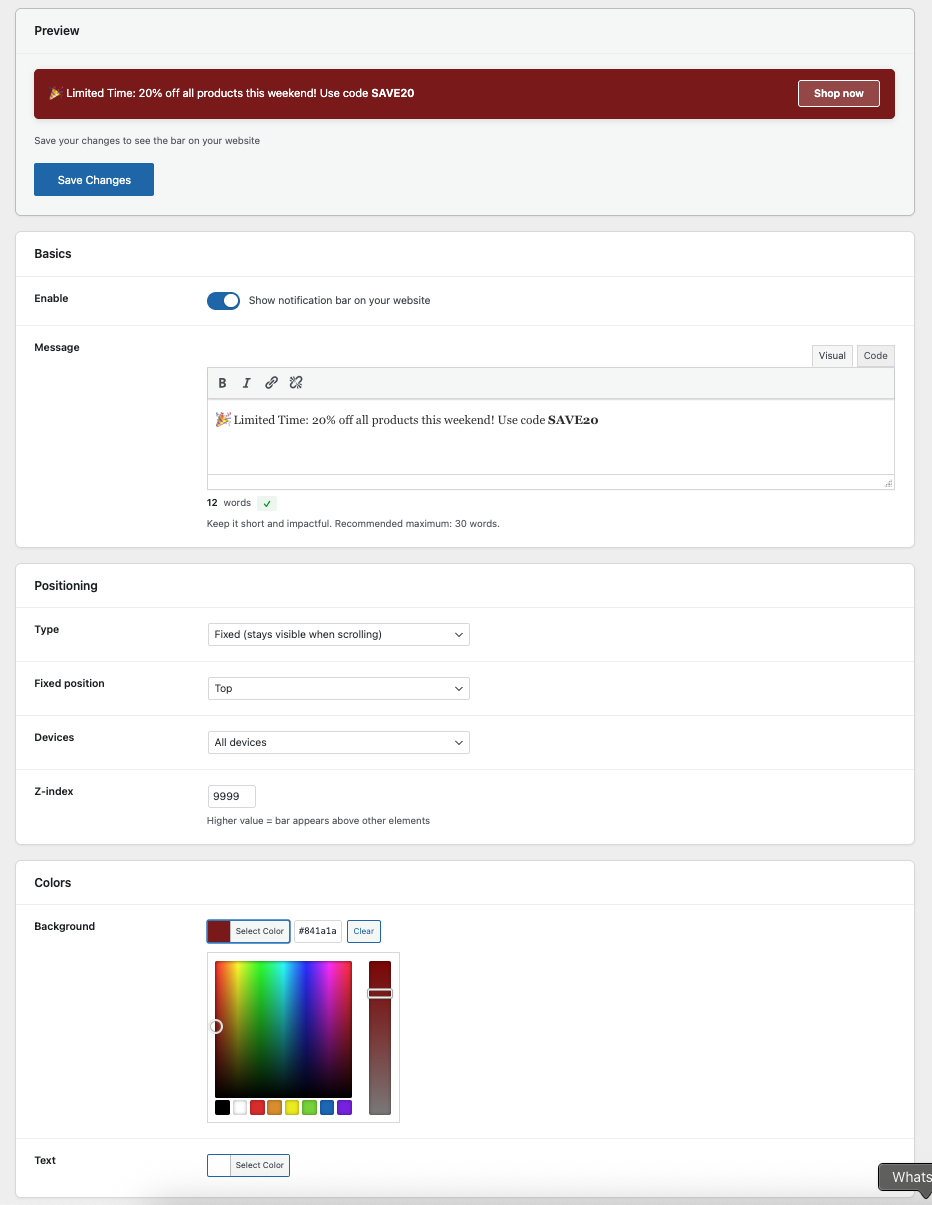The width and height of the screenshot is (932, 1205).
Task: Clear the background color selection
Action: (363, 931)
